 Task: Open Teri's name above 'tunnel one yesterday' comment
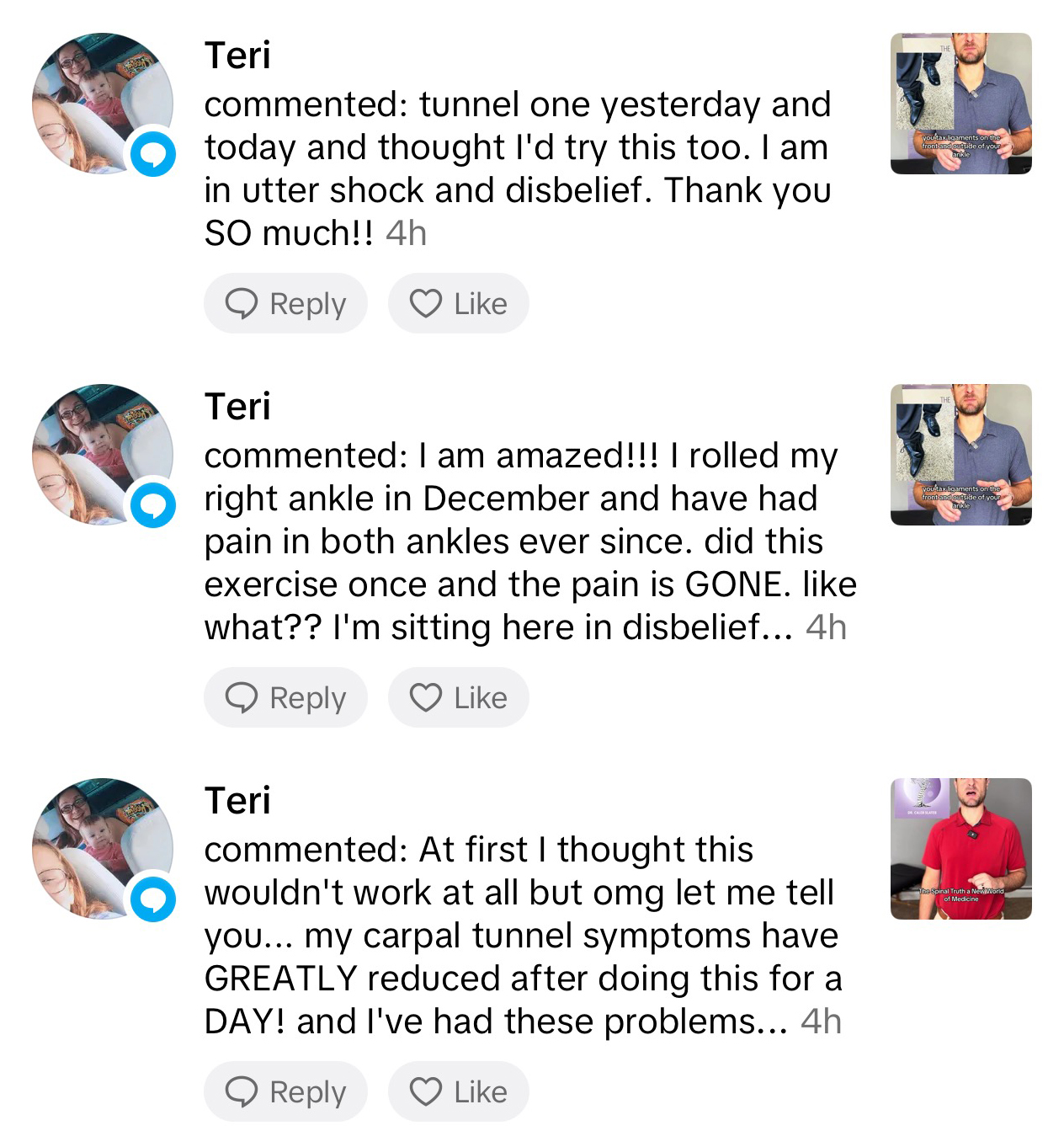point(237,56)
